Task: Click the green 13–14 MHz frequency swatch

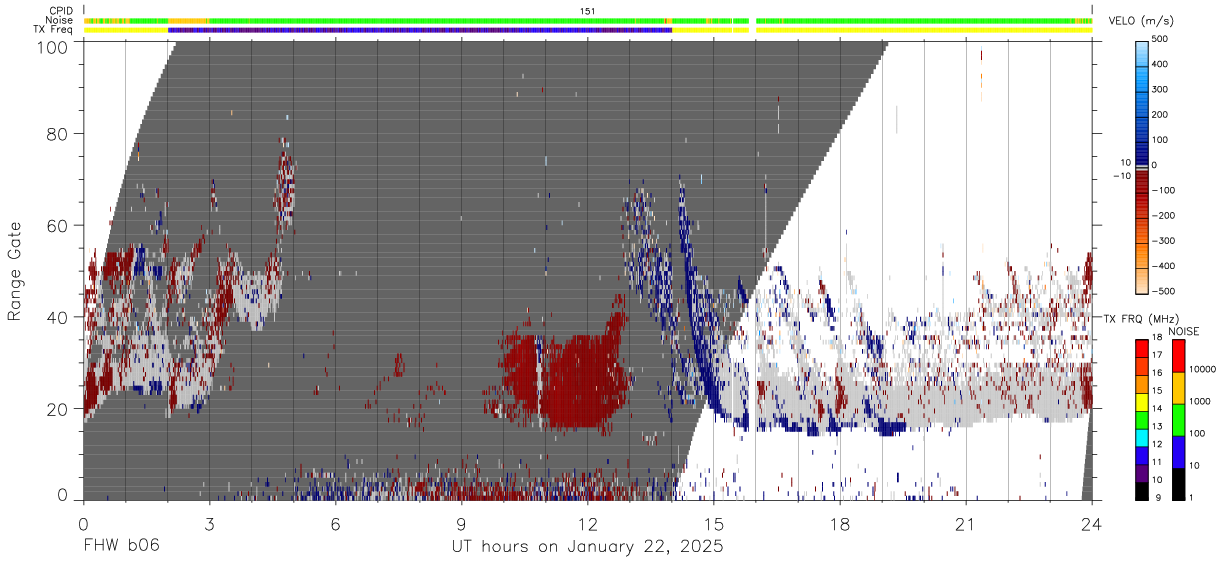Action: (x=1141, y=420)
